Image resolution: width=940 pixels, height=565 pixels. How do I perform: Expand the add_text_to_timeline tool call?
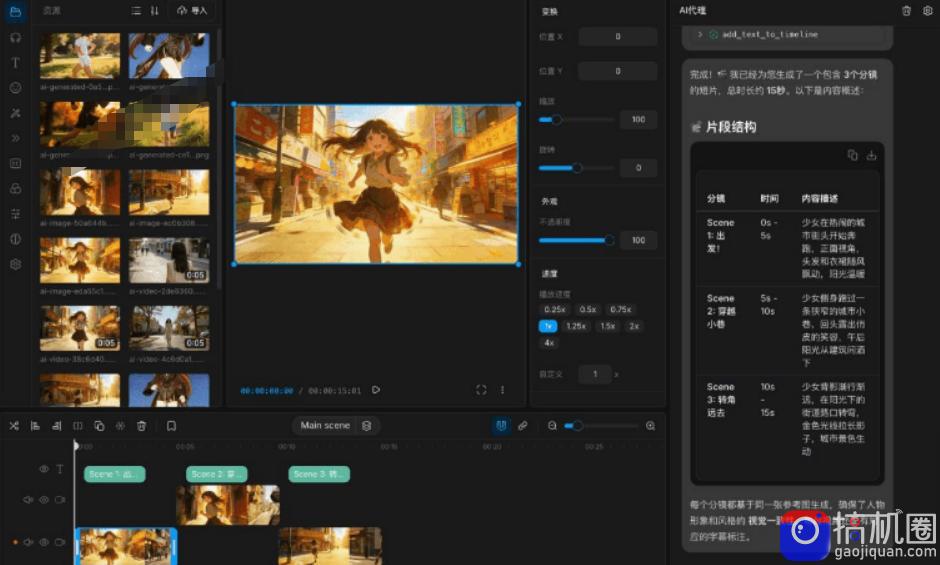[700, 35]
